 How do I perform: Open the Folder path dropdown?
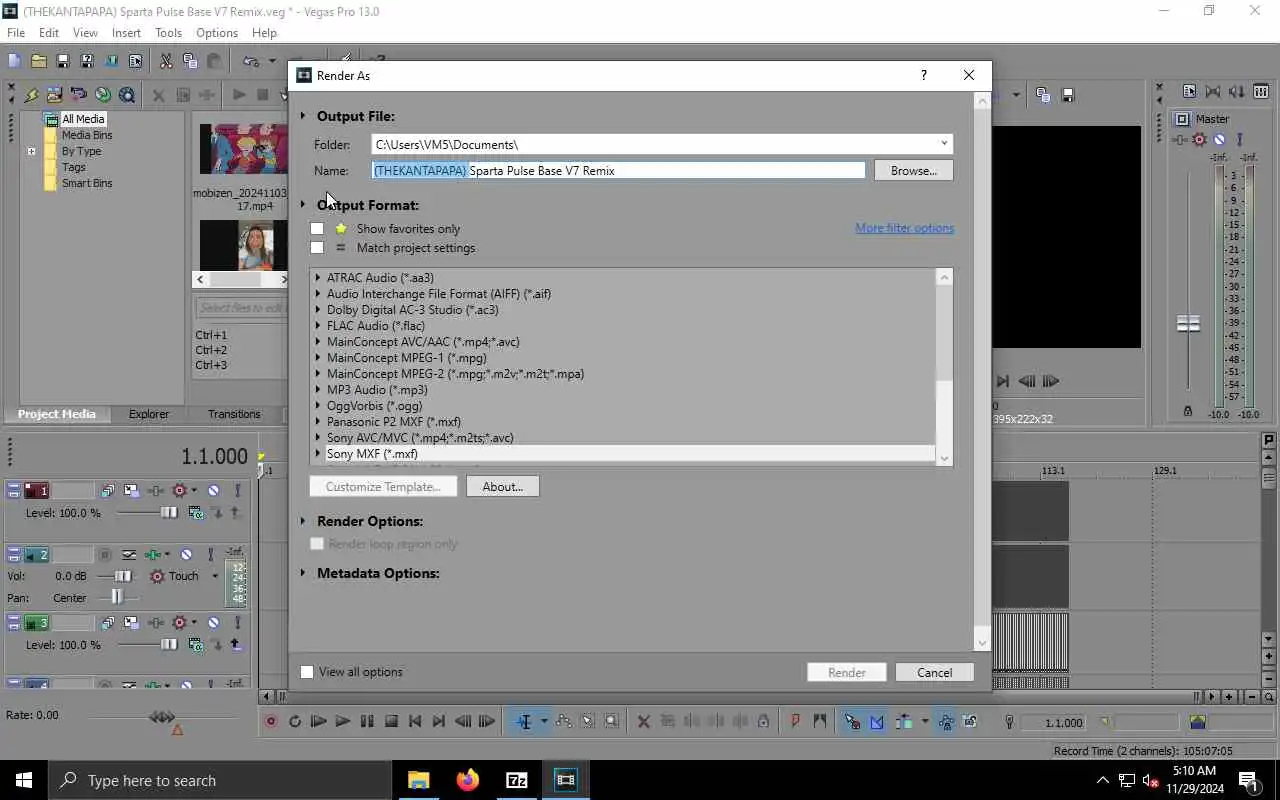[x=943, y=144]
